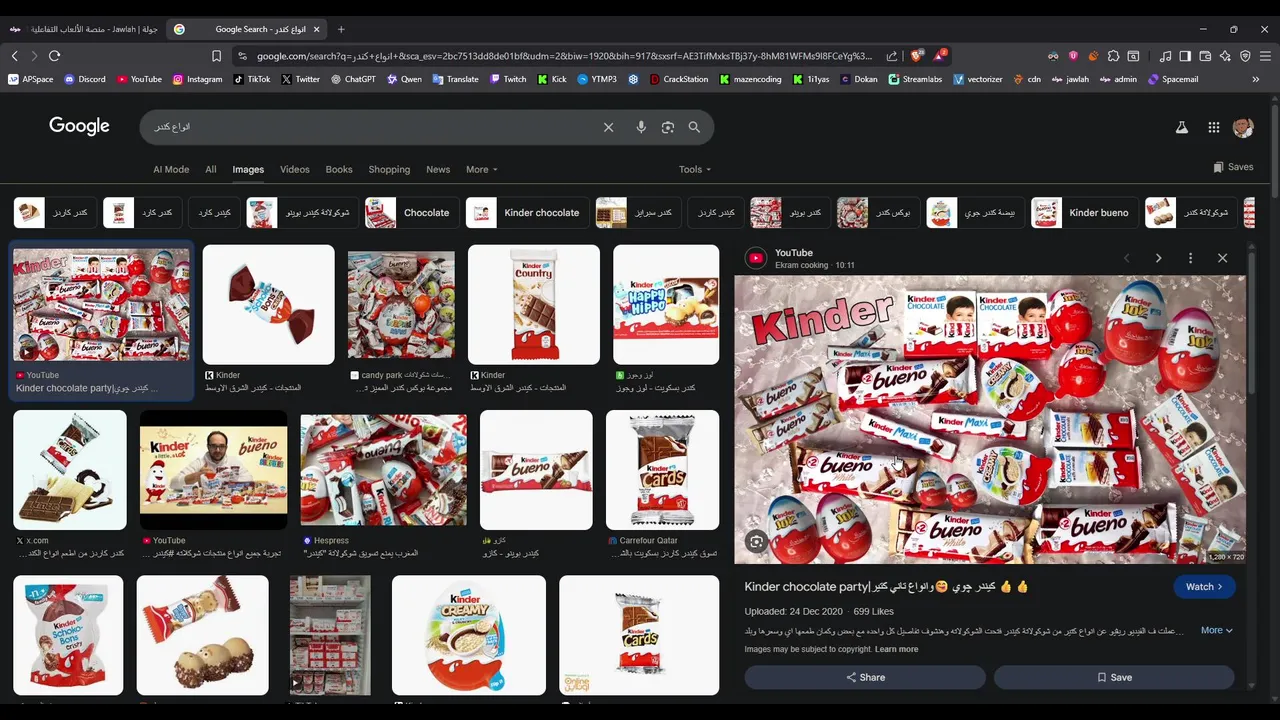Viewport: 1280px width, 720px height.
Task: Open the Brave Wallet icon
Action: 1205,56
